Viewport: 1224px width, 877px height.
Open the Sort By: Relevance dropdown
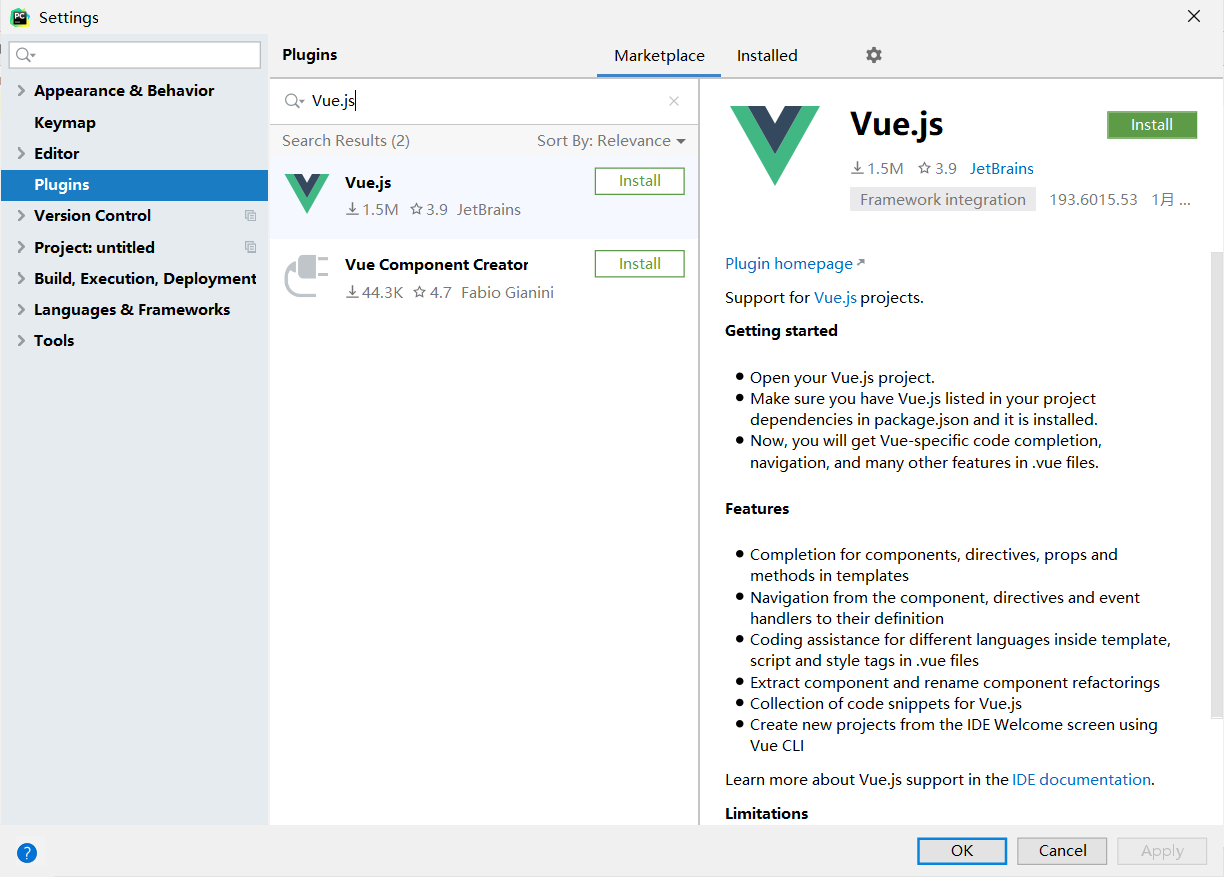tap(611, 141)
